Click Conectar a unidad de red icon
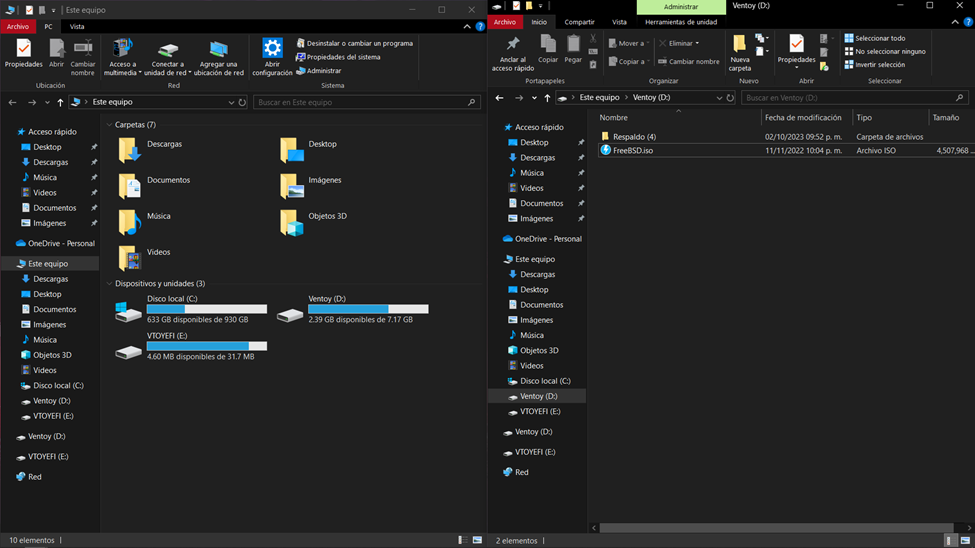The image size is (975, 548). pyautogui.click(x=168, y=50)
